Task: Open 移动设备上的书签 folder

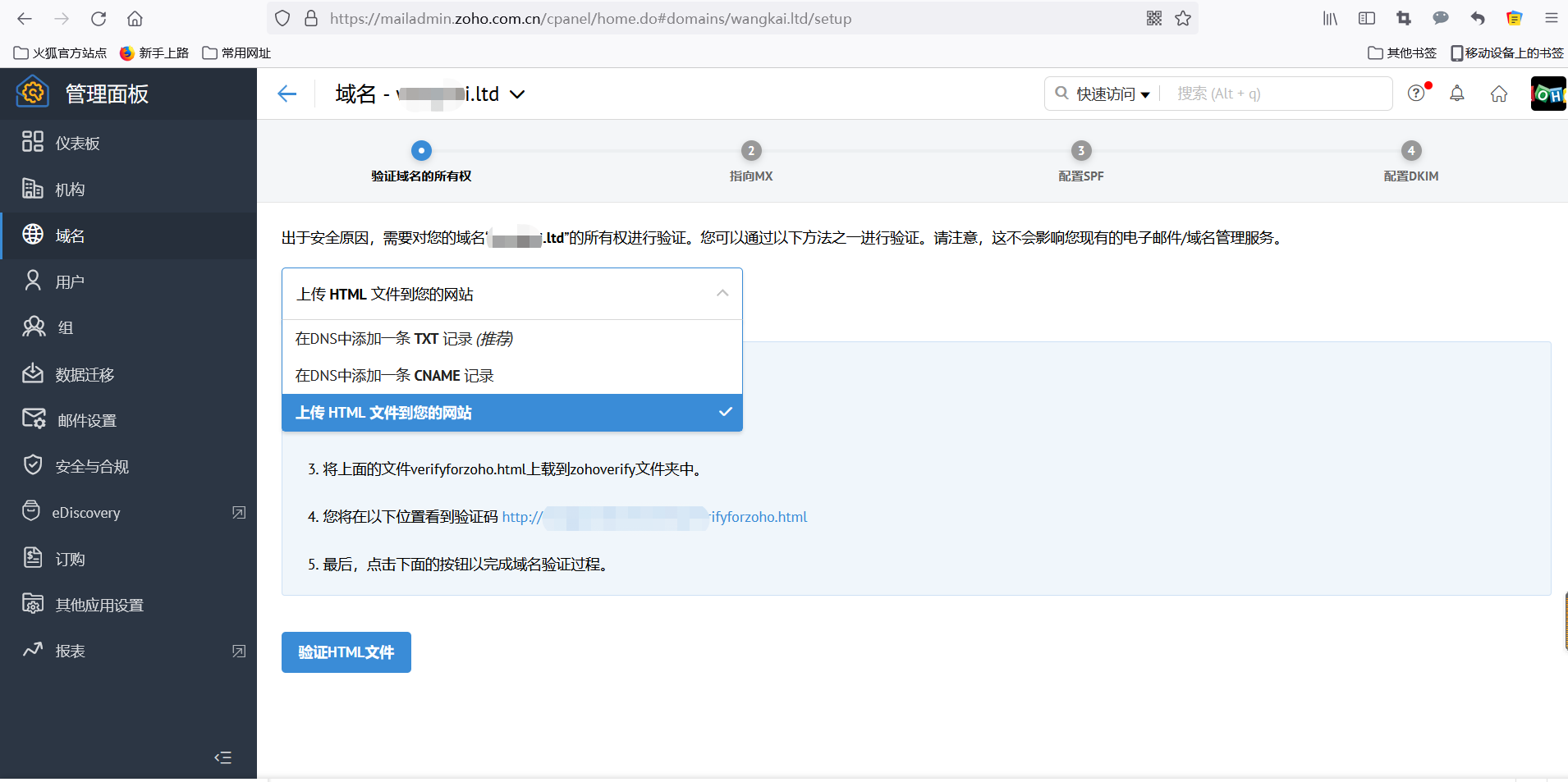Action: [x=1507, y=53]
